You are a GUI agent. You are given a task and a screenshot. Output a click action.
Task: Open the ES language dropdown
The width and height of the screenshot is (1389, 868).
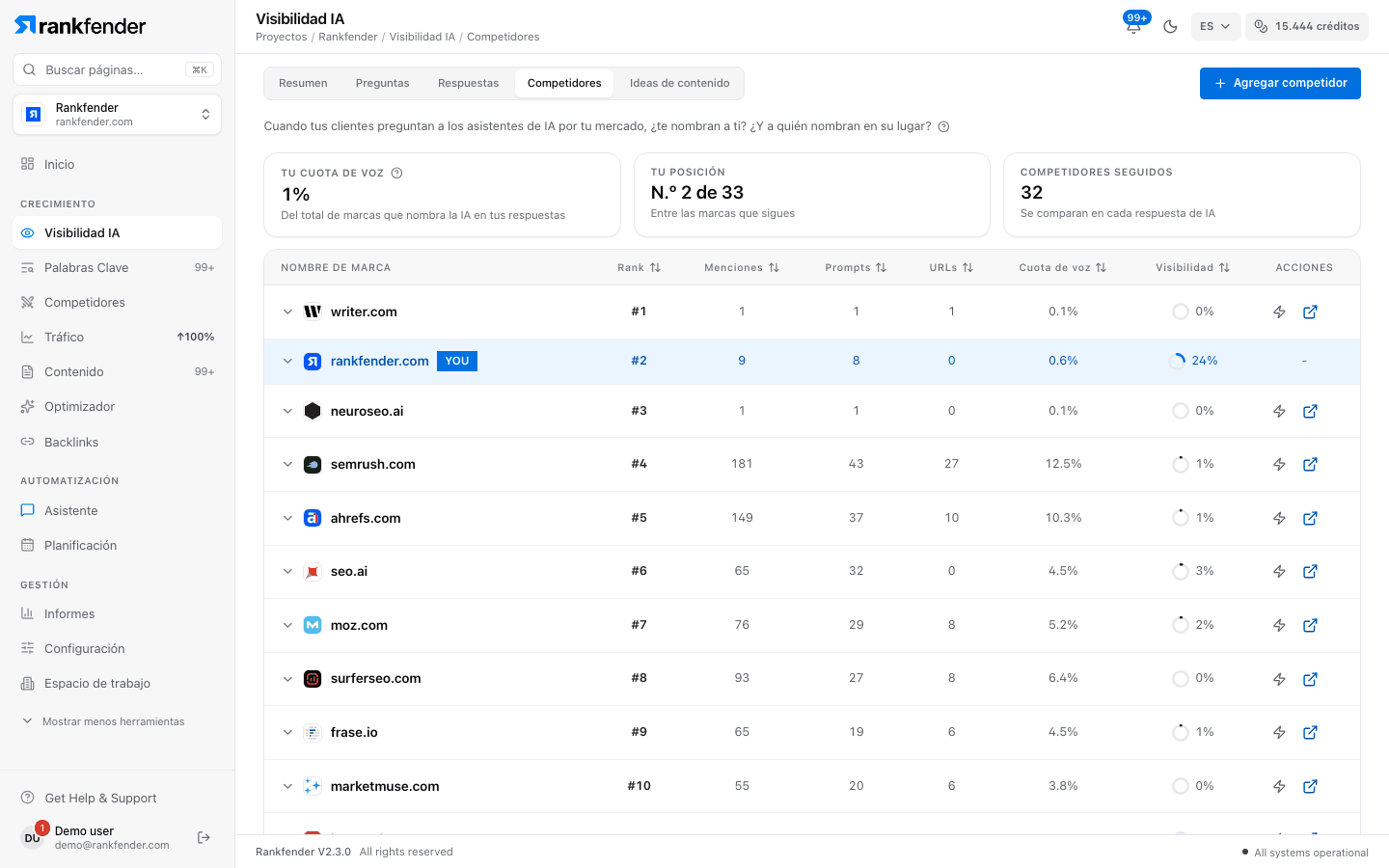tap(1215, 26)
